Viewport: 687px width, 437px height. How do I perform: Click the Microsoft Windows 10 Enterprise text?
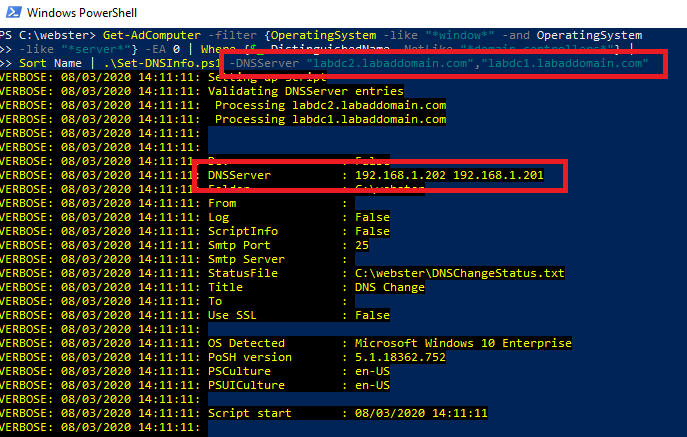click(x=463, y=343)
